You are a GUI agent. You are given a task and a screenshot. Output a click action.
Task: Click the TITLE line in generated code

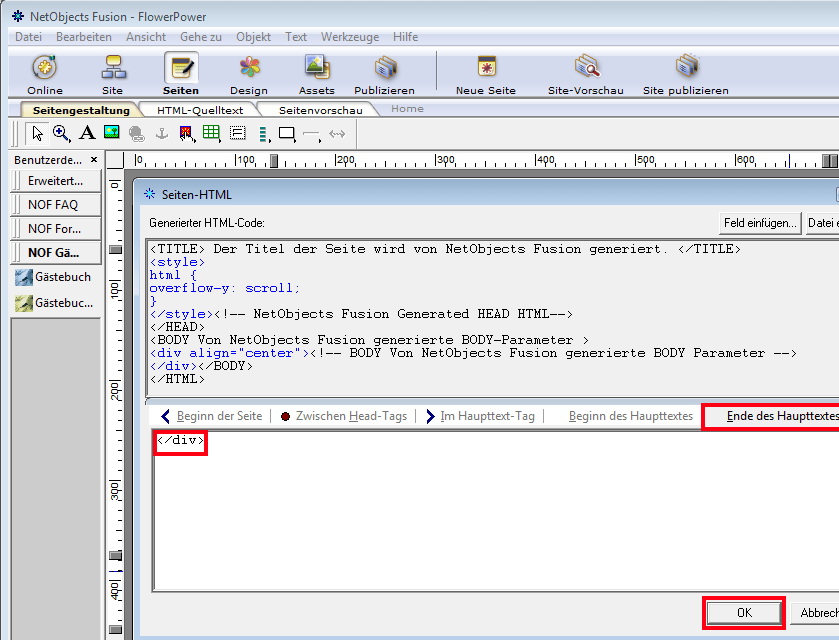445,249
